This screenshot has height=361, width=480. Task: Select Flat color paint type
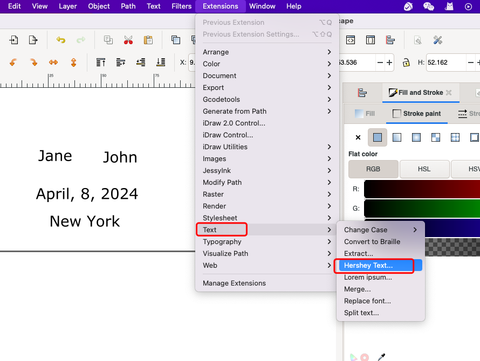(x=377, y=137)
